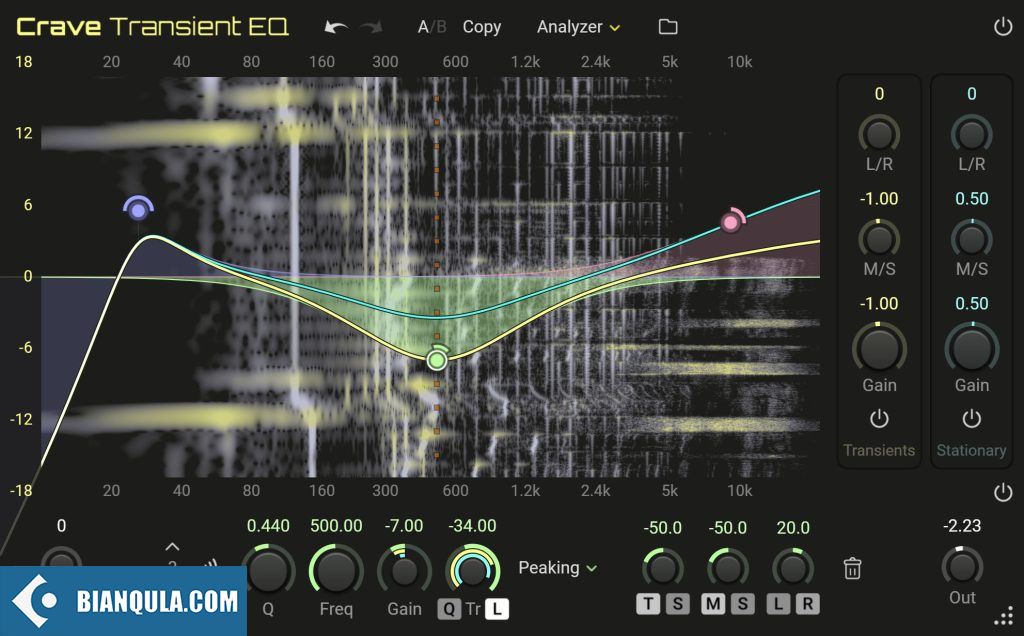Image resolution: width=1024 pixels, height=636 pixels.
Task: Click the Crave Transient EQ title
Action: [152, 27]
